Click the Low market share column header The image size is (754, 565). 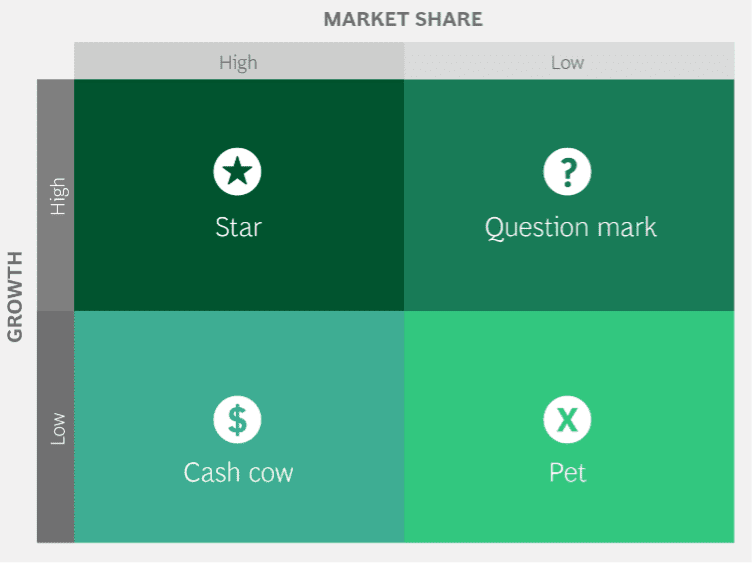pyautogui.click(x=569, y=61)
